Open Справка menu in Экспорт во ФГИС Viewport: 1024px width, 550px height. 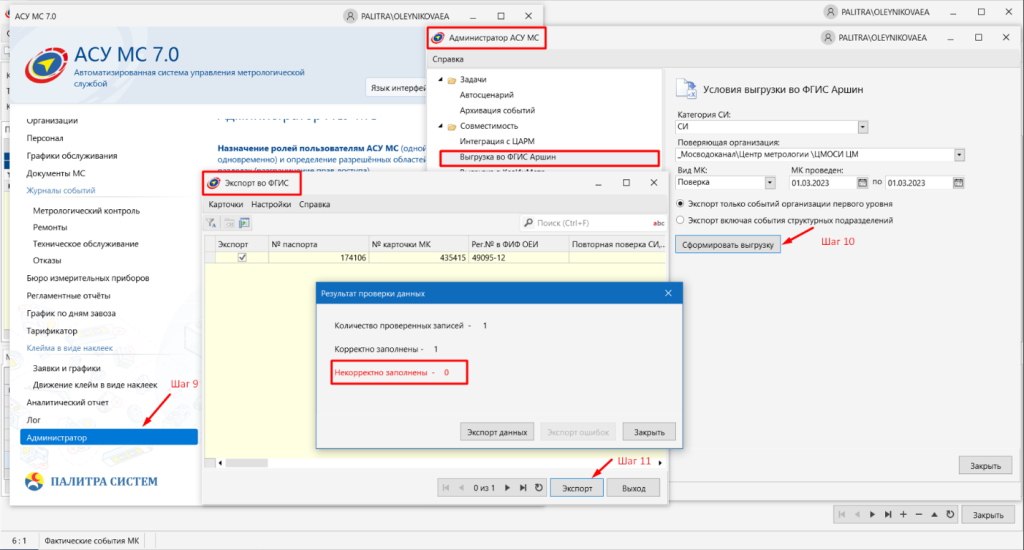314,204
